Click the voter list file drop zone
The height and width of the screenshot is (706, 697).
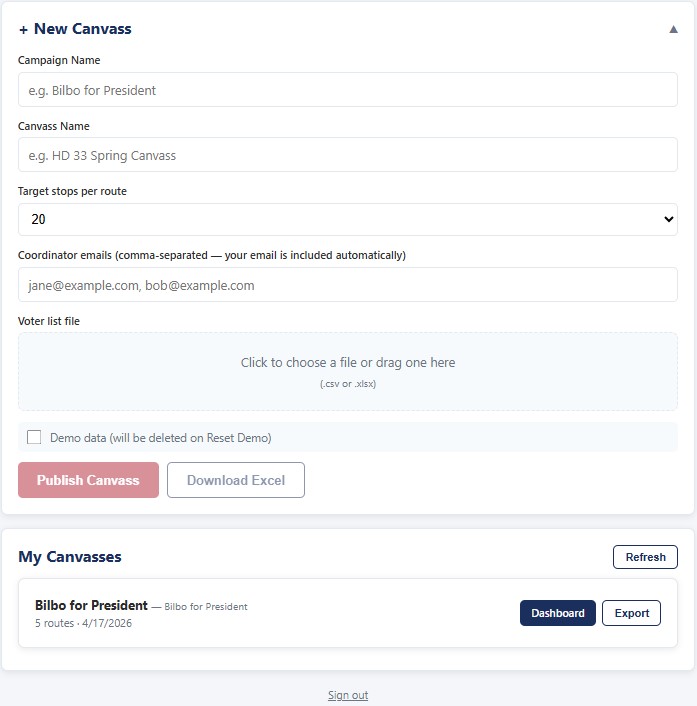(347, 371)
